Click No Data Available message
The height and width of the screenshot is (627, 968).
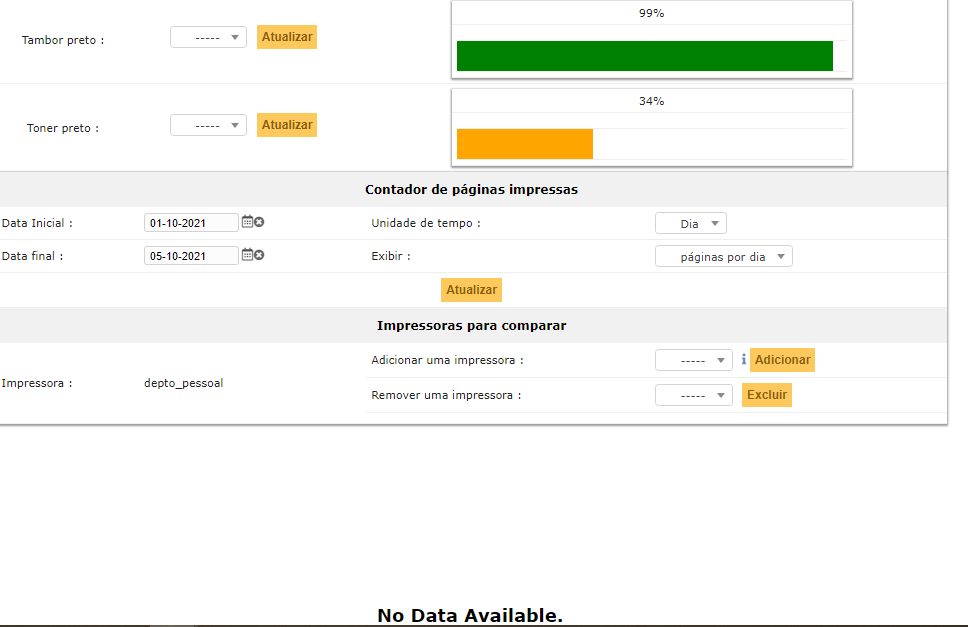(470, 615)
